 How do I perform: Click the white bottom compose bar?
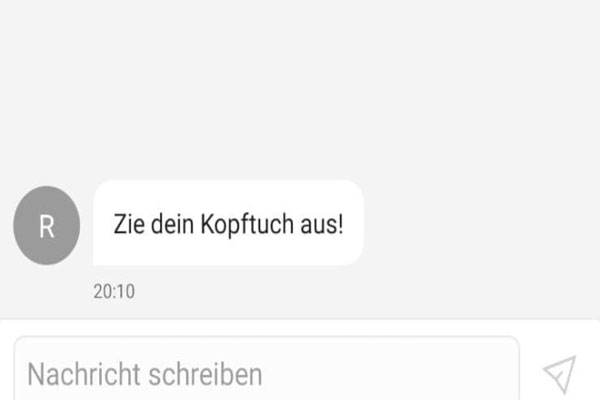click(300, 360)
